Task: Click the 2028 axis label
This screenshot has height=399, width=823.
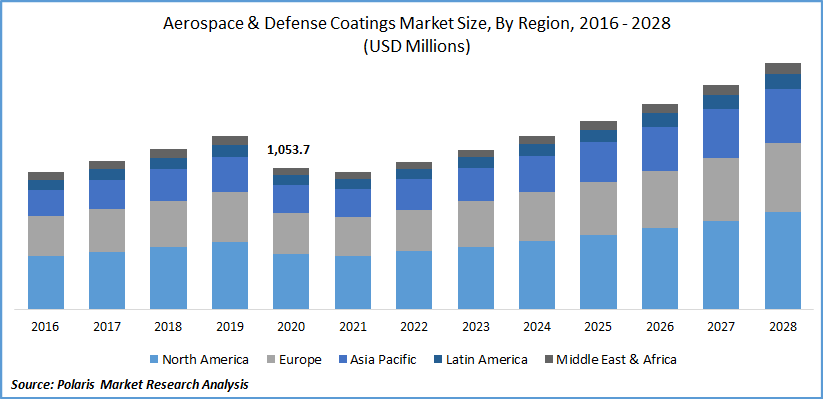Action: [783, 327]
